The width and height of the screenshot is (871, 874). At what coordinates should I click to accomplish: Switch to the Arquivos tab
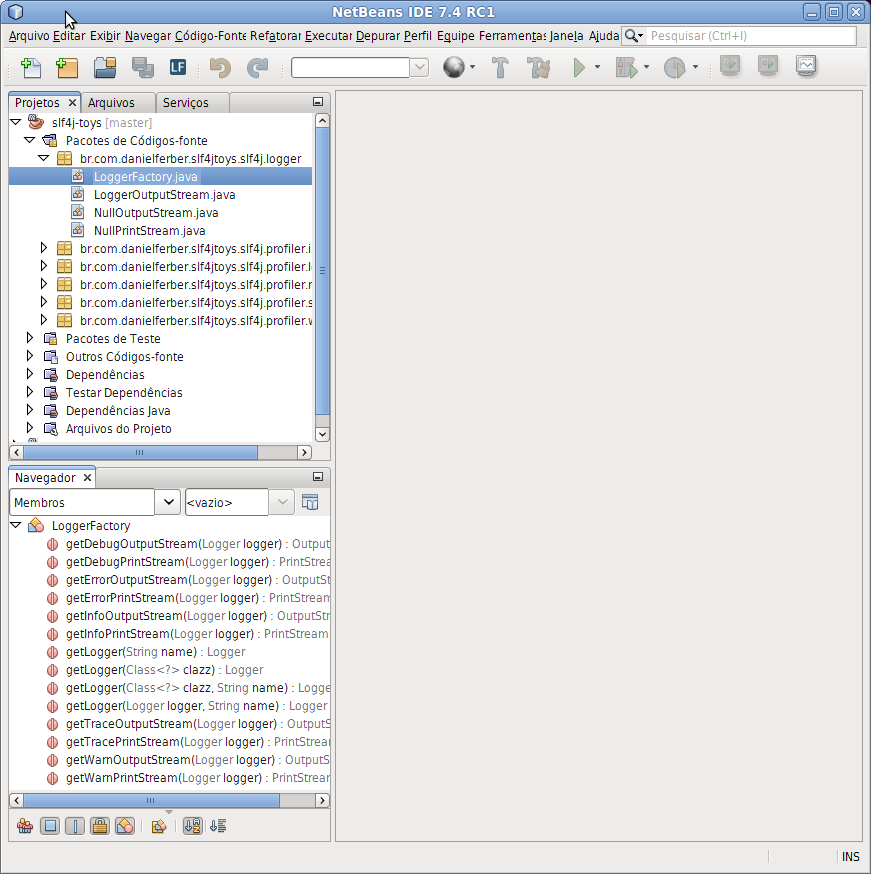click(111, 103)
